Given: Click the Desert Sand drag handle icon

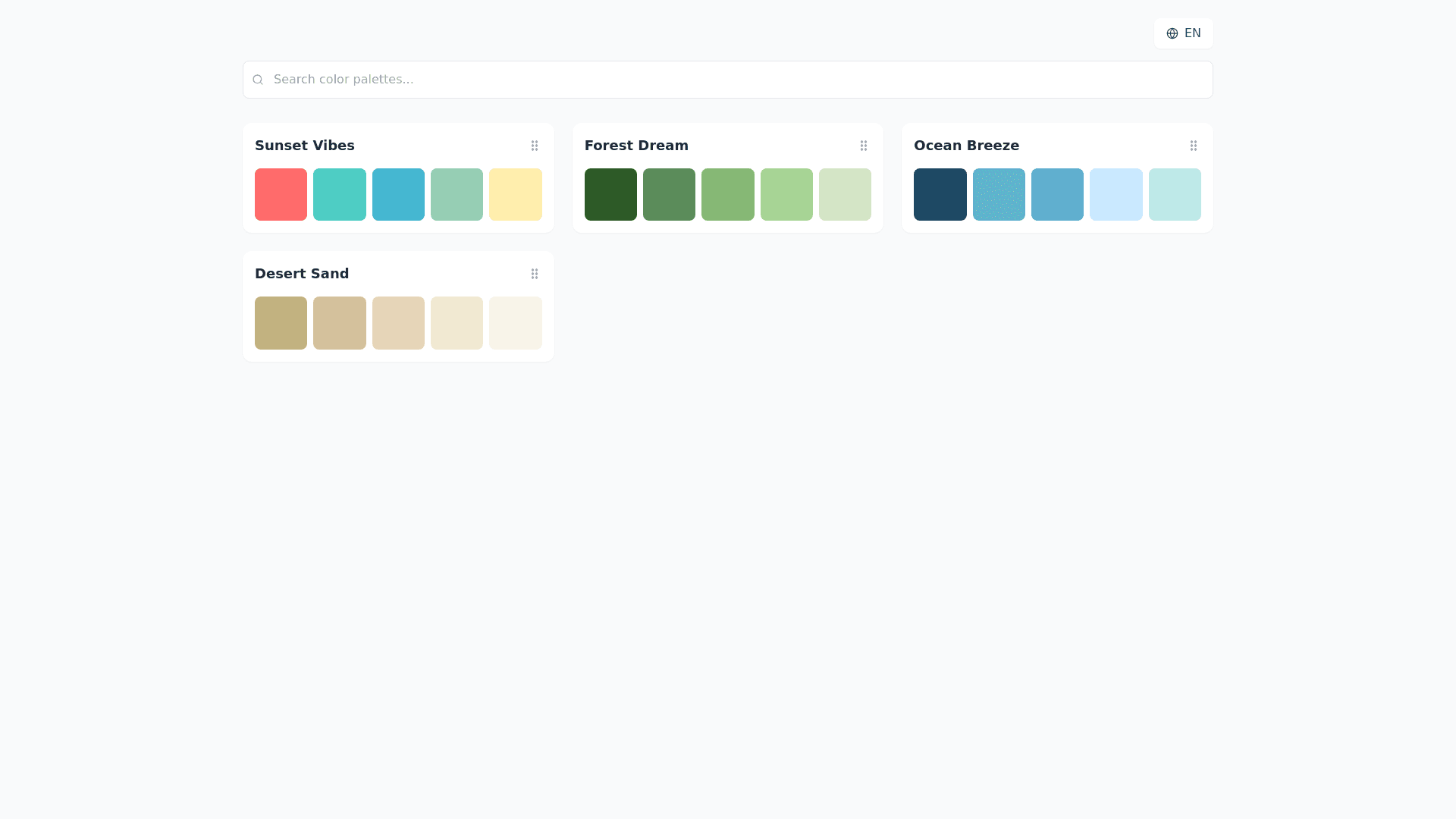Looking at the screenshot, I should pos(535,274).
